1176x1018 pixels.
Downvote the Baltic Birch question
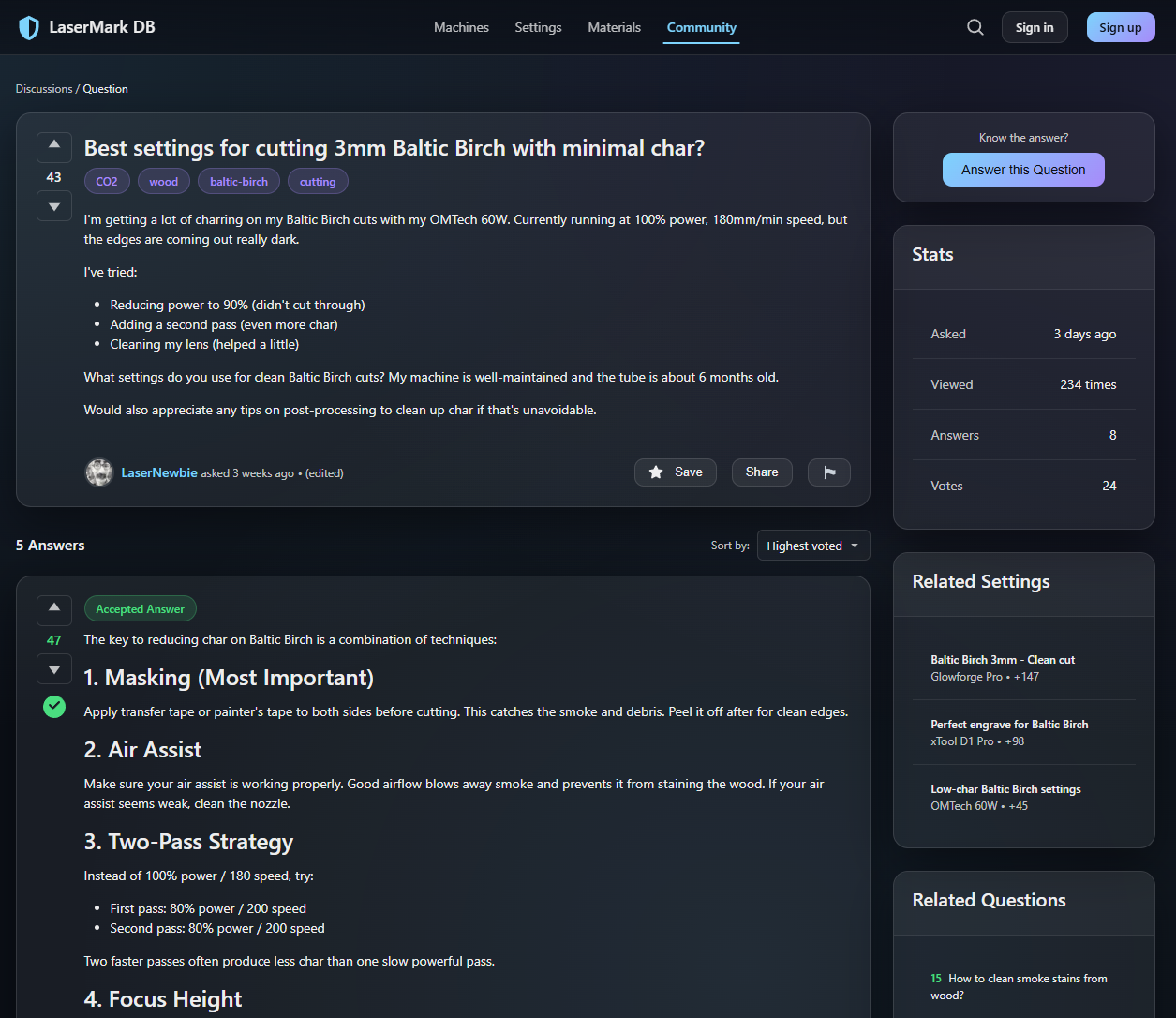(x=54, y=206)
